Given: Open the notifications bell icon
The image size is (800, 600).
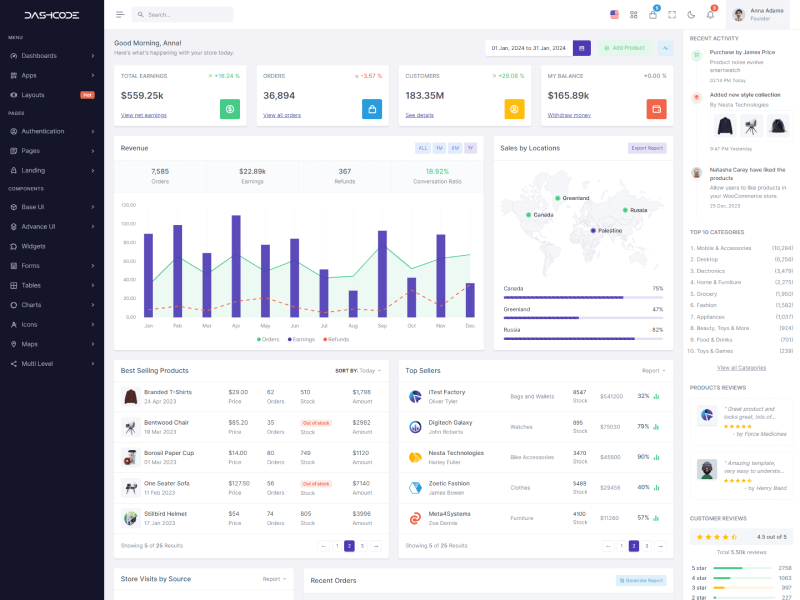Looking at the screenshot, I should [710, 15].
